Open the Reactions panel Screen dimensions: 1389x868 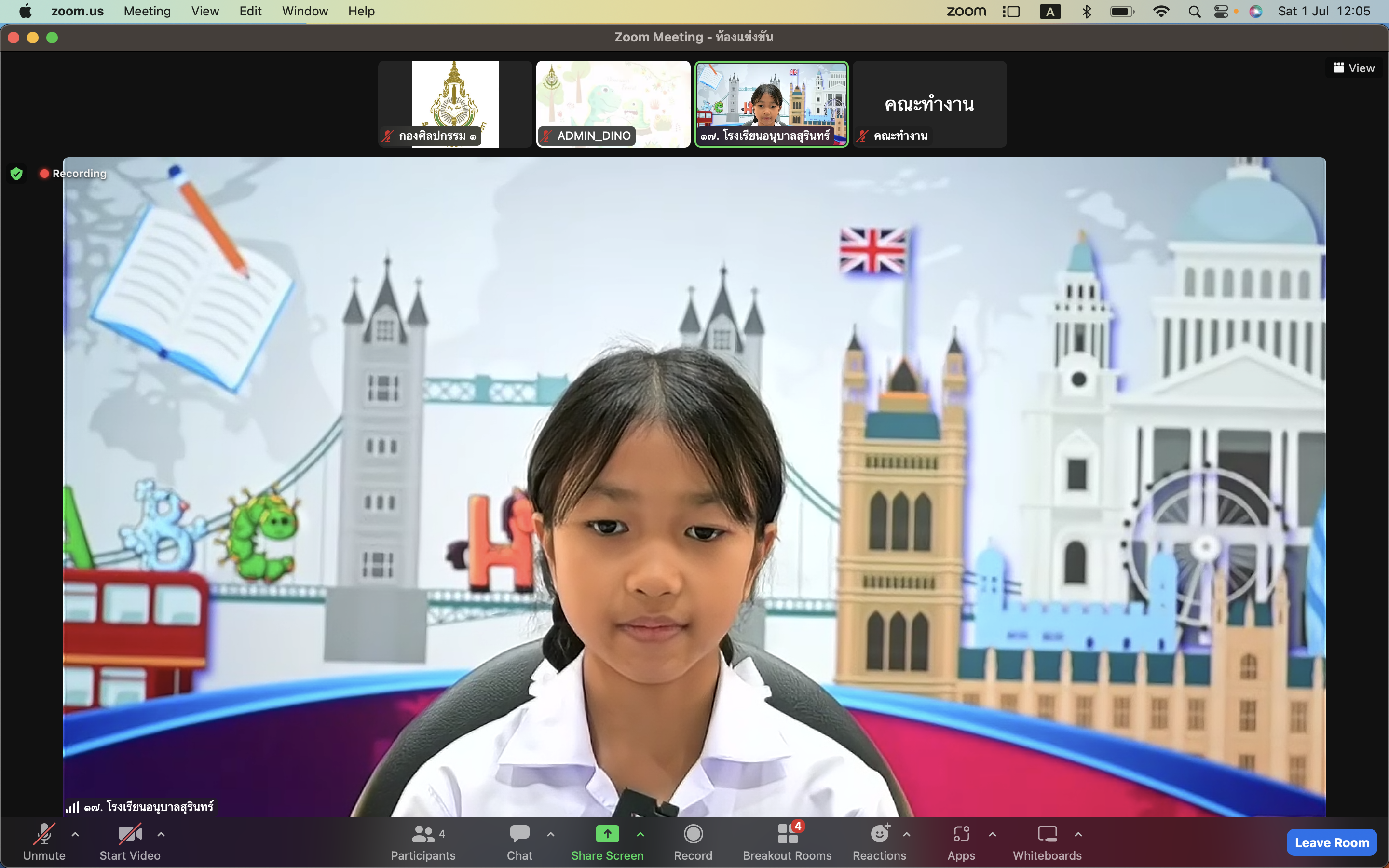pos(880,841)
